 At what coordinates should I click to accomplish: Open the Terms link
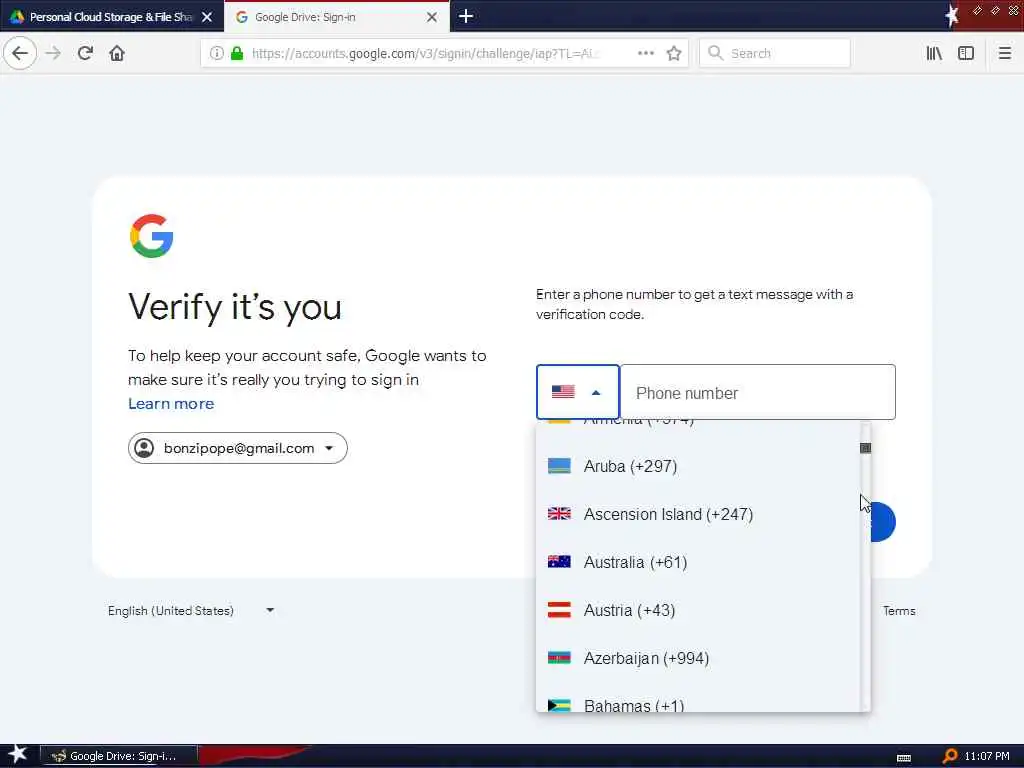[899, 611]
